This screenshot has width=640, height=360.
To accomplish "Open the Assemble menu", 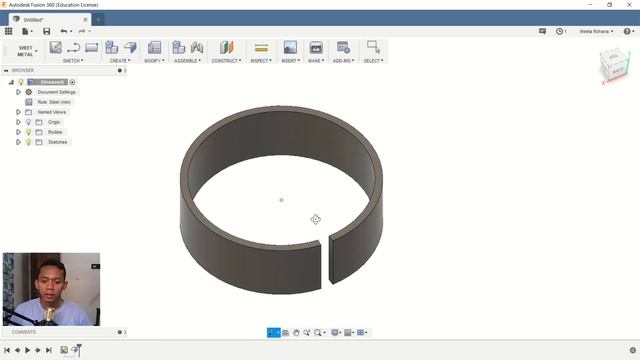I will pyautogui.click(x=187, y=60).
